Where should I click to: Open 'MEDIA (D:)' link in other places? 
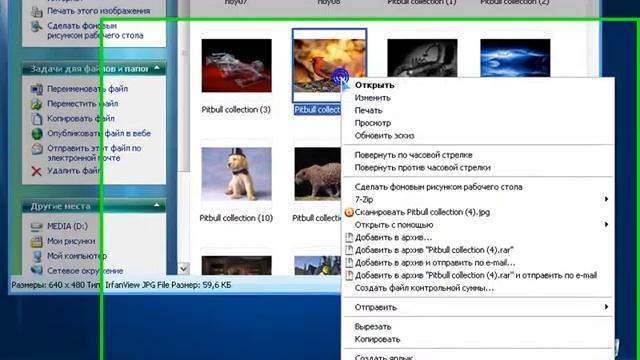(x=67, y=226)
